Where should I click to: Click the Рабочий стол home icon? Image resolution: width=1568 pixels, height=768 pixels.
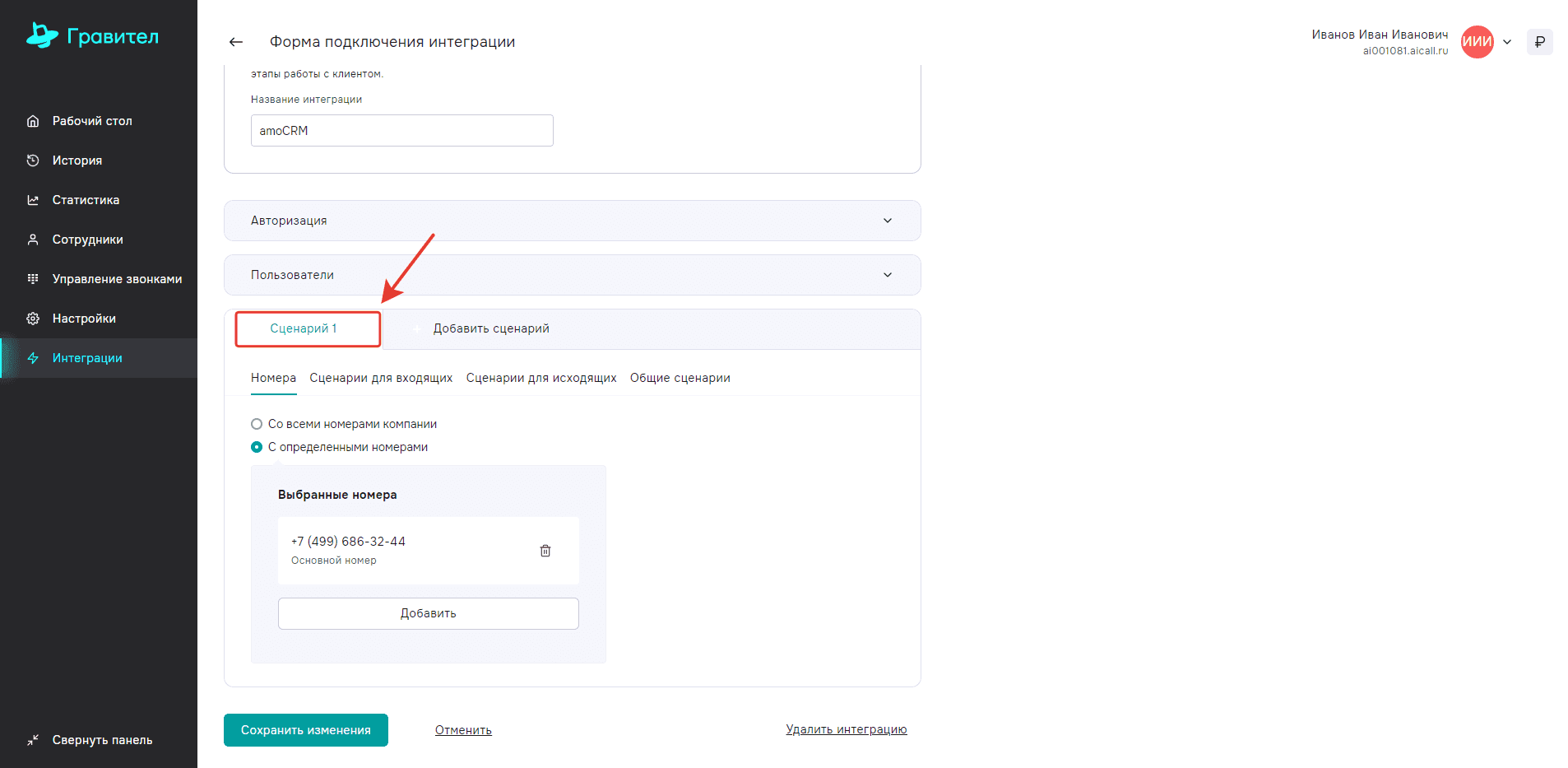pos(33,121)
